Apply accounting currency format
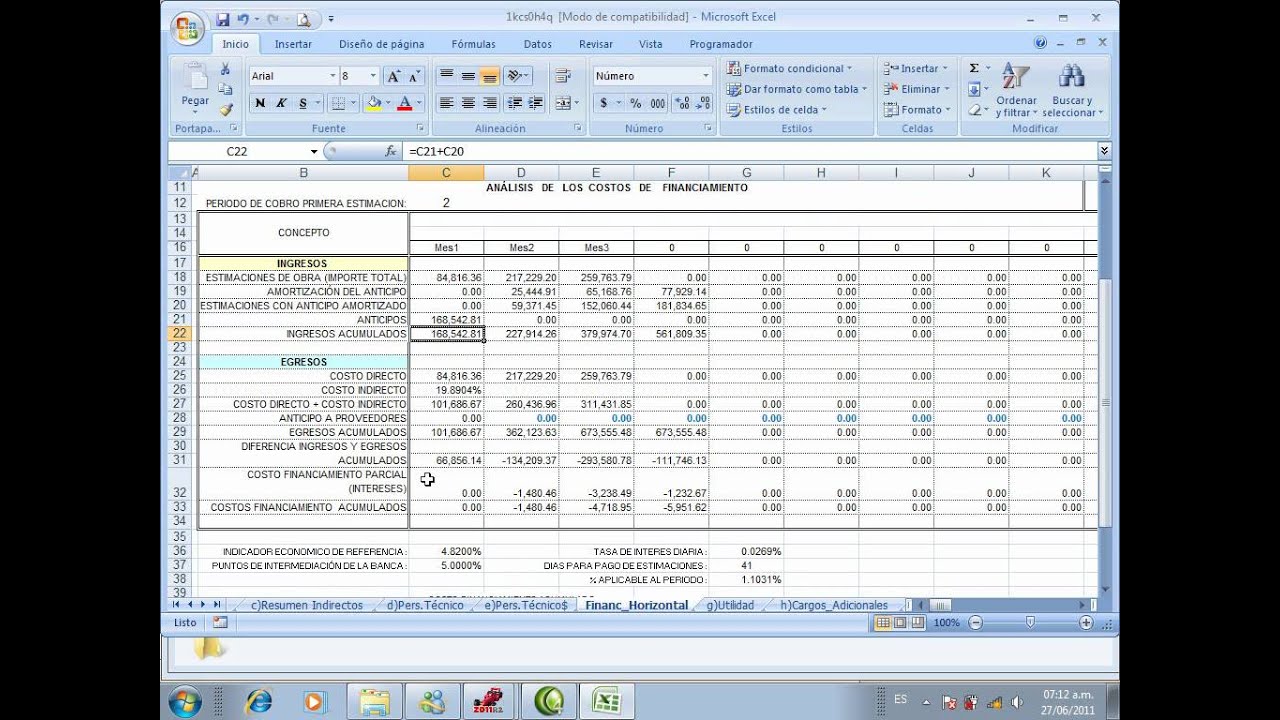 click(603, 103)
